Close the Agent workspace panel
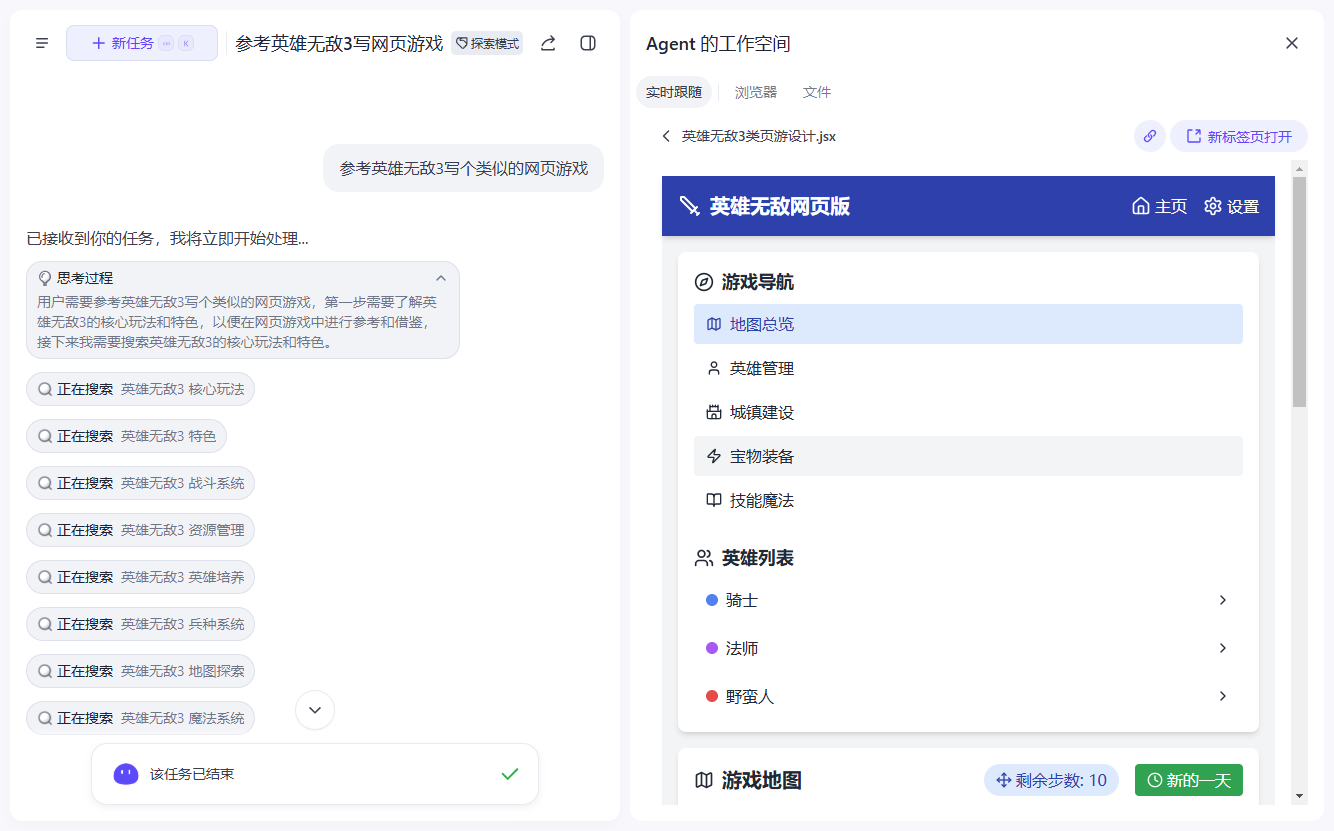The image size is (1334, 831). pyautogui.click(x=1292, y=43)
